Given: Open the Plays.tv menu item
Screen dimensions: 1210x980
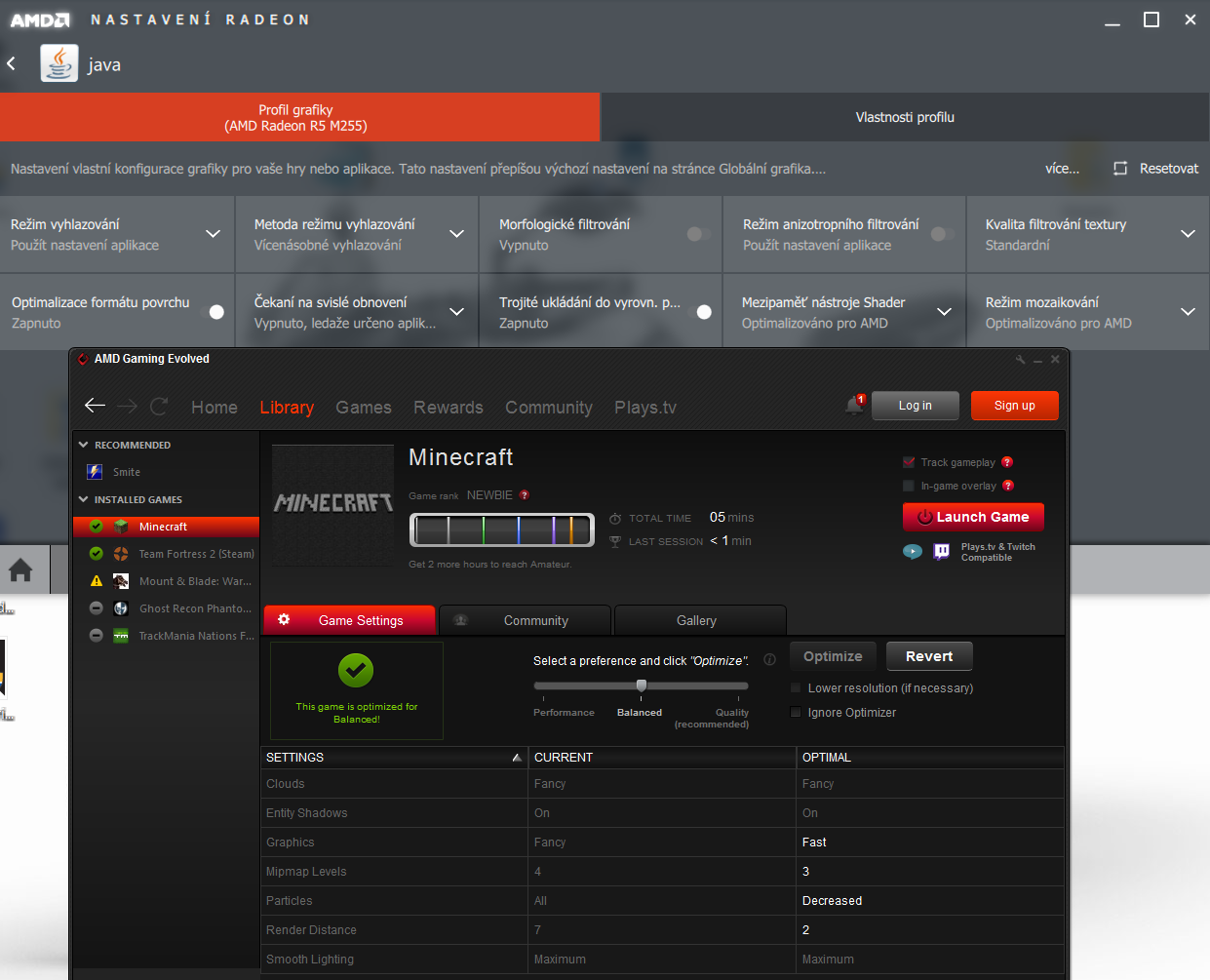Looking at the screenshot, I should [645, 408].
